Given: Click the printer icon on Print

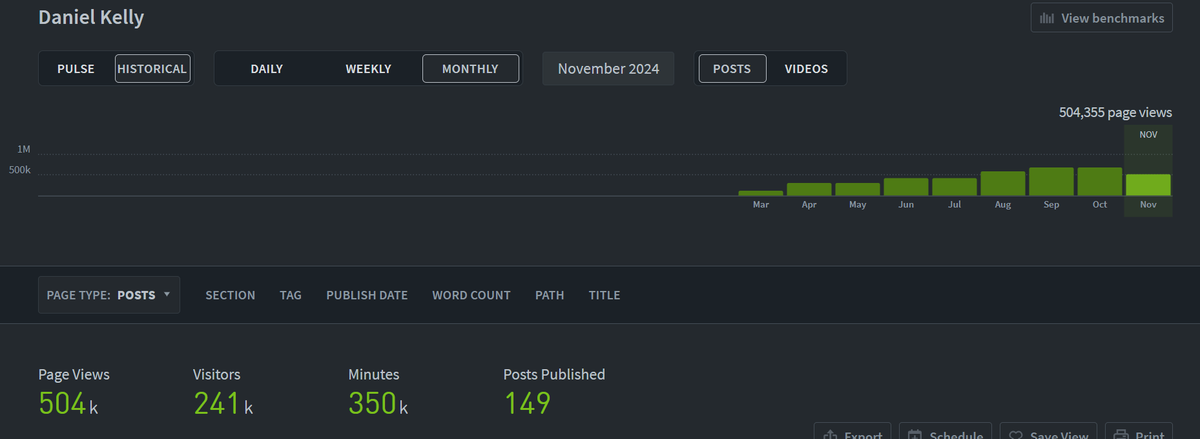Looking at the screenshot, I should (1121, 435).
